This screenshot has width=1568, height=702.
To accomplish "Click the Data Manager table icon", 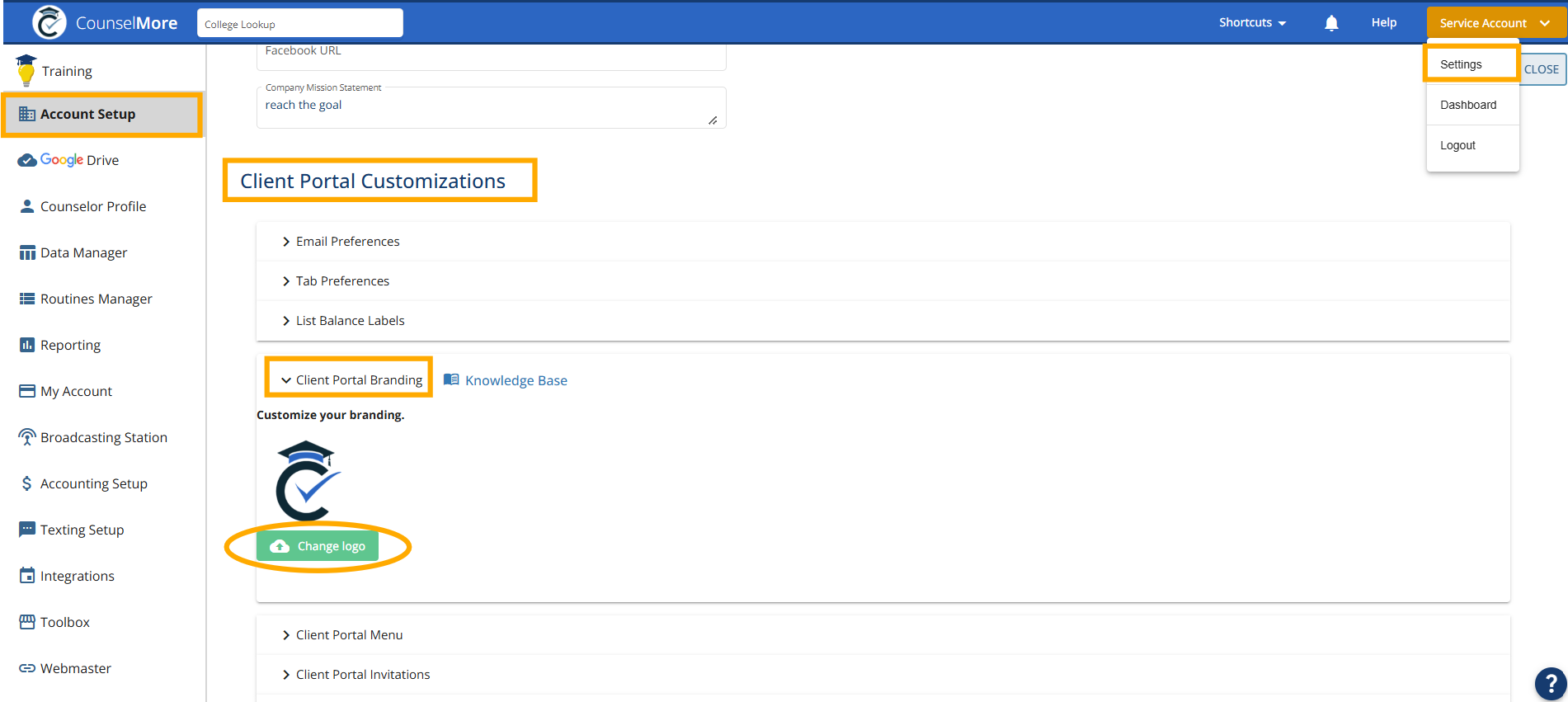I will [x=27, y=252].
